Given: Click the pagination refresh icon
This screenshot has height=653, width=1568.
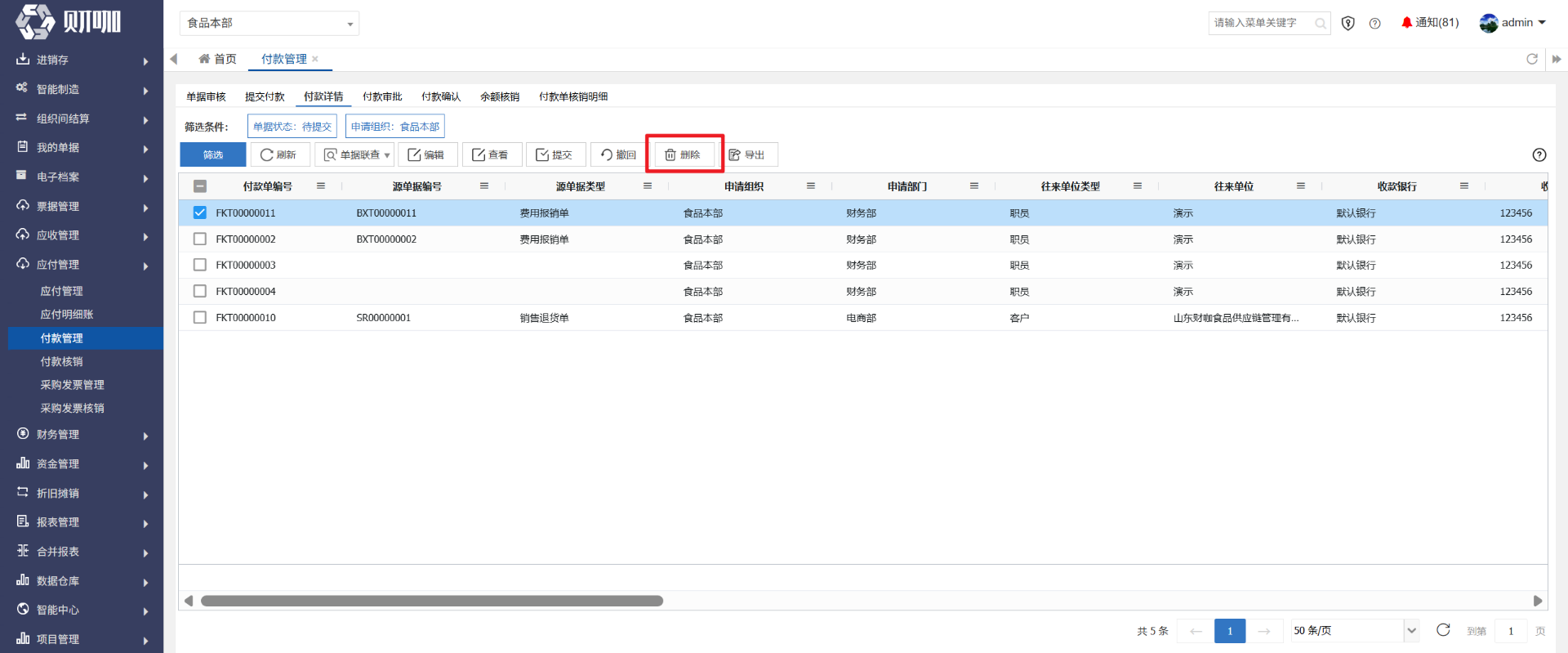Looking at the screenshot, I should pyautogui.click(x=1443, y=630).
